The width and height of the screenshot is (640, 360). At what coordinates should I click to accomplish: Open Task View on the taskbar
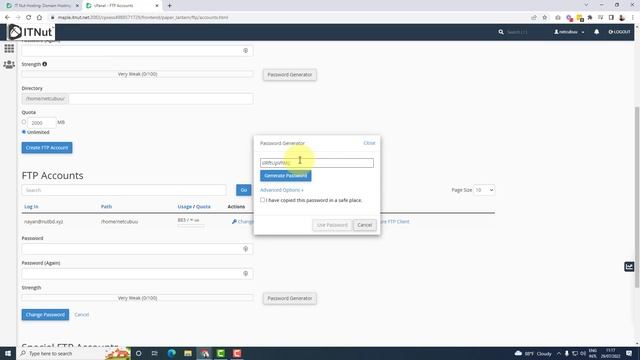154,353
